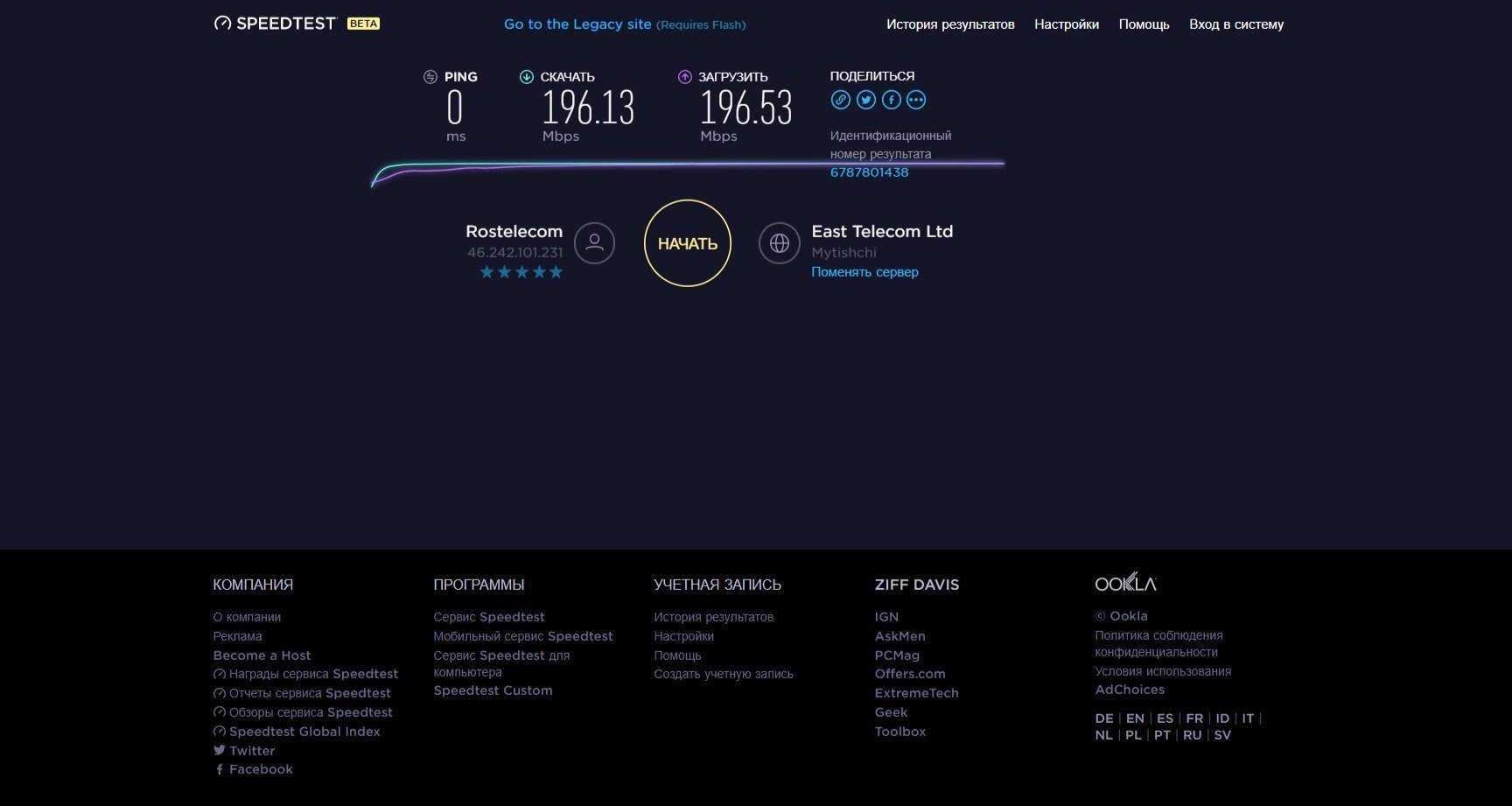
Task: Go to the Legacy site link
Action: (577, 25)
